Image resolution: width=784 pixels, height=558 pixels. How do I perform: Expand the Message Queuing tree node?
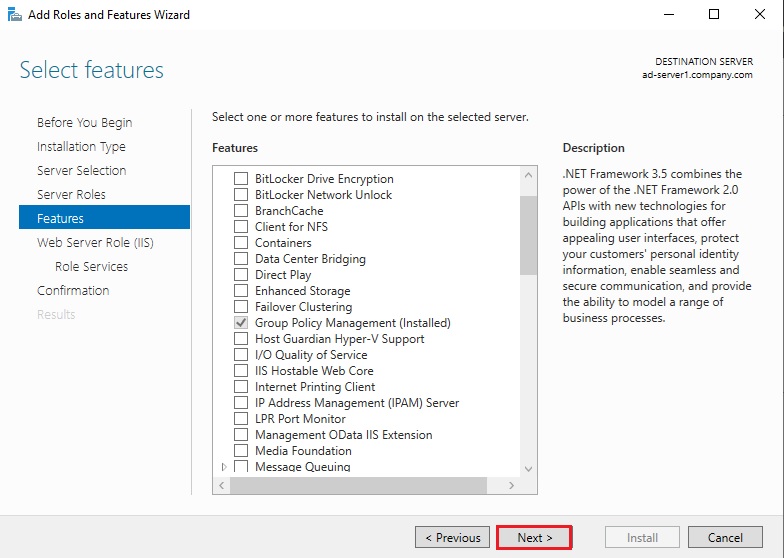(224, 467)
